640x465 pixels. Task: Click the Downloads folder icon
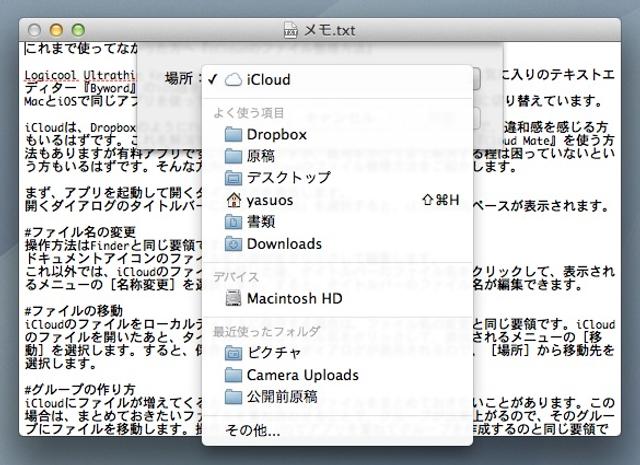[234, 244]
